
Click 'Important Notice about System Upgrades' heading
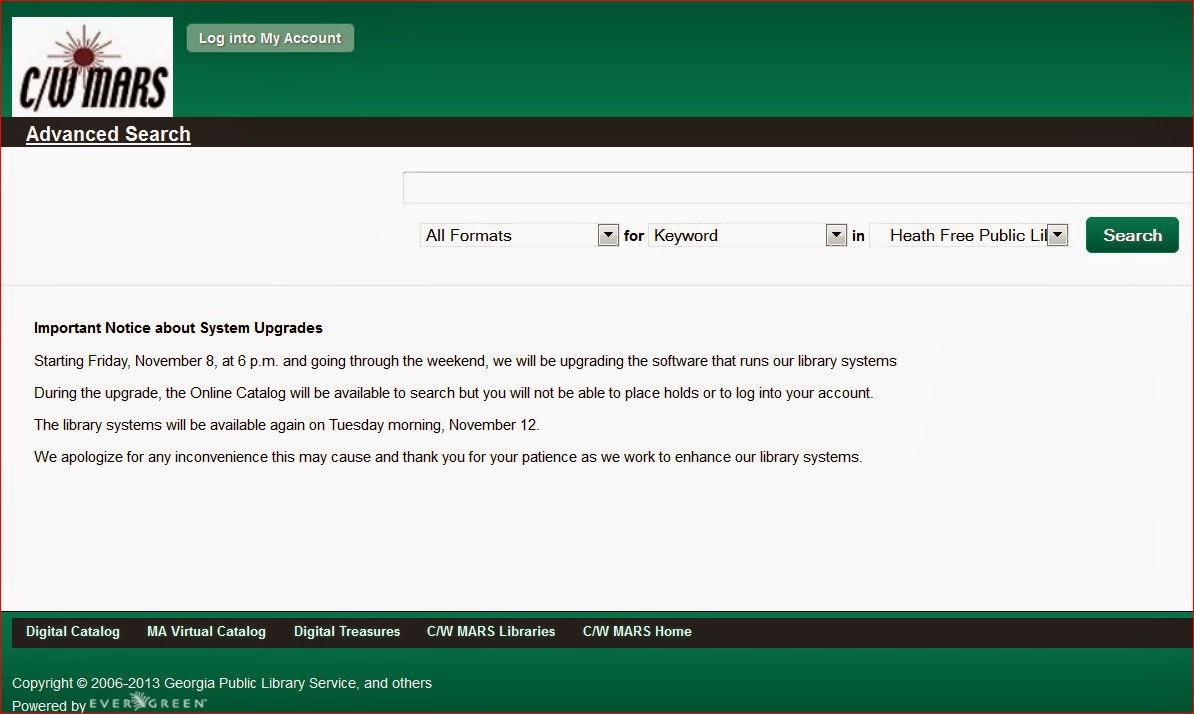(178, 328)
